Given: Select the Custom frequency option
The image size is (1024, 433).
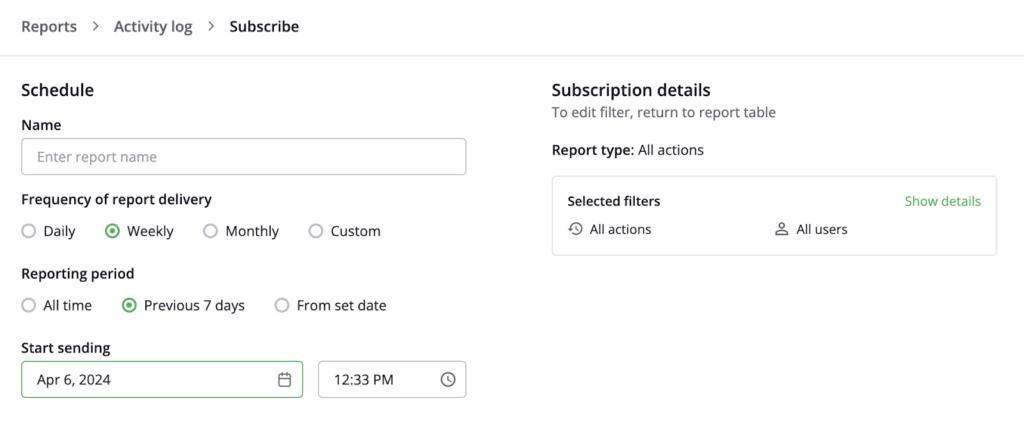Looking at the screenshot, I should point(316,231).
